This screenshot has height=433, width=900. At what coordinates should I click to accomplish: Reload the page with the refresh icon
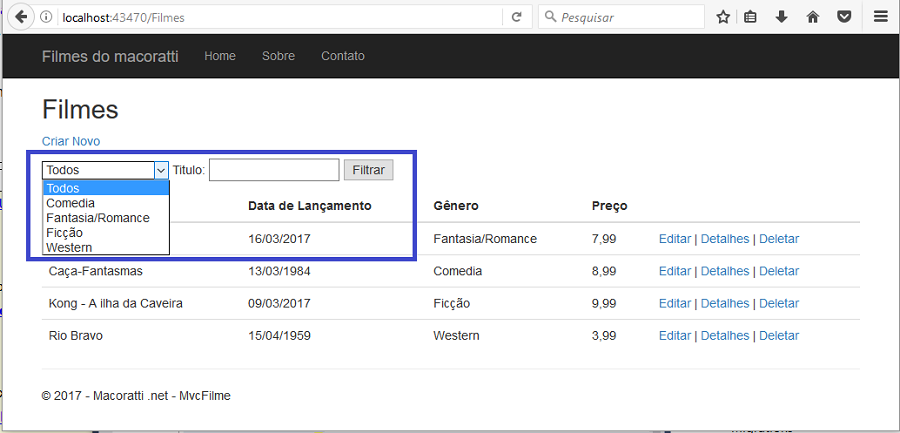(517, 17)
